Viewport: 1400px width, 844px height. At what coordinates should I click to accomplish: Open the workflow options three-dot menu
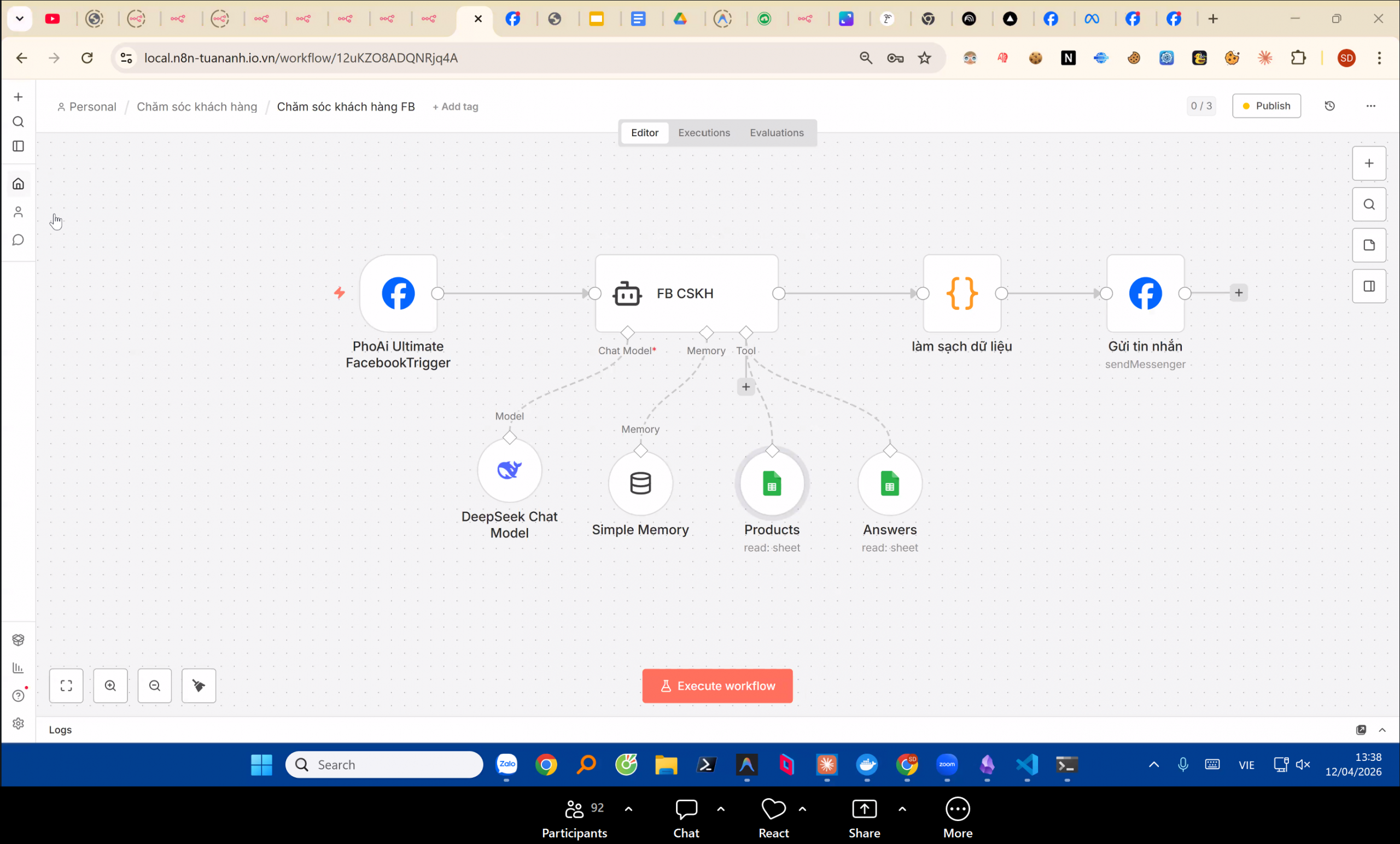[1372, 106]
